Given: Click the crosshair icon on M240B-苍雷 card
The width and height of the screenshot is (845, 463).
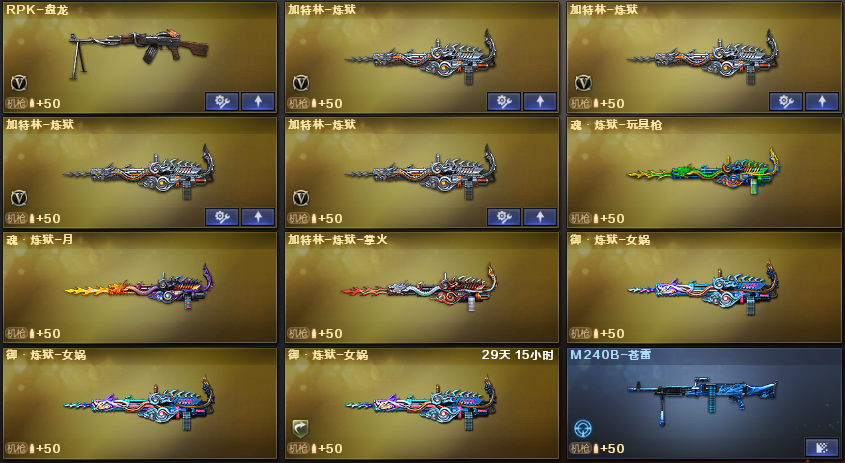Looking at the screenshot, I should [x=583, y=429].
